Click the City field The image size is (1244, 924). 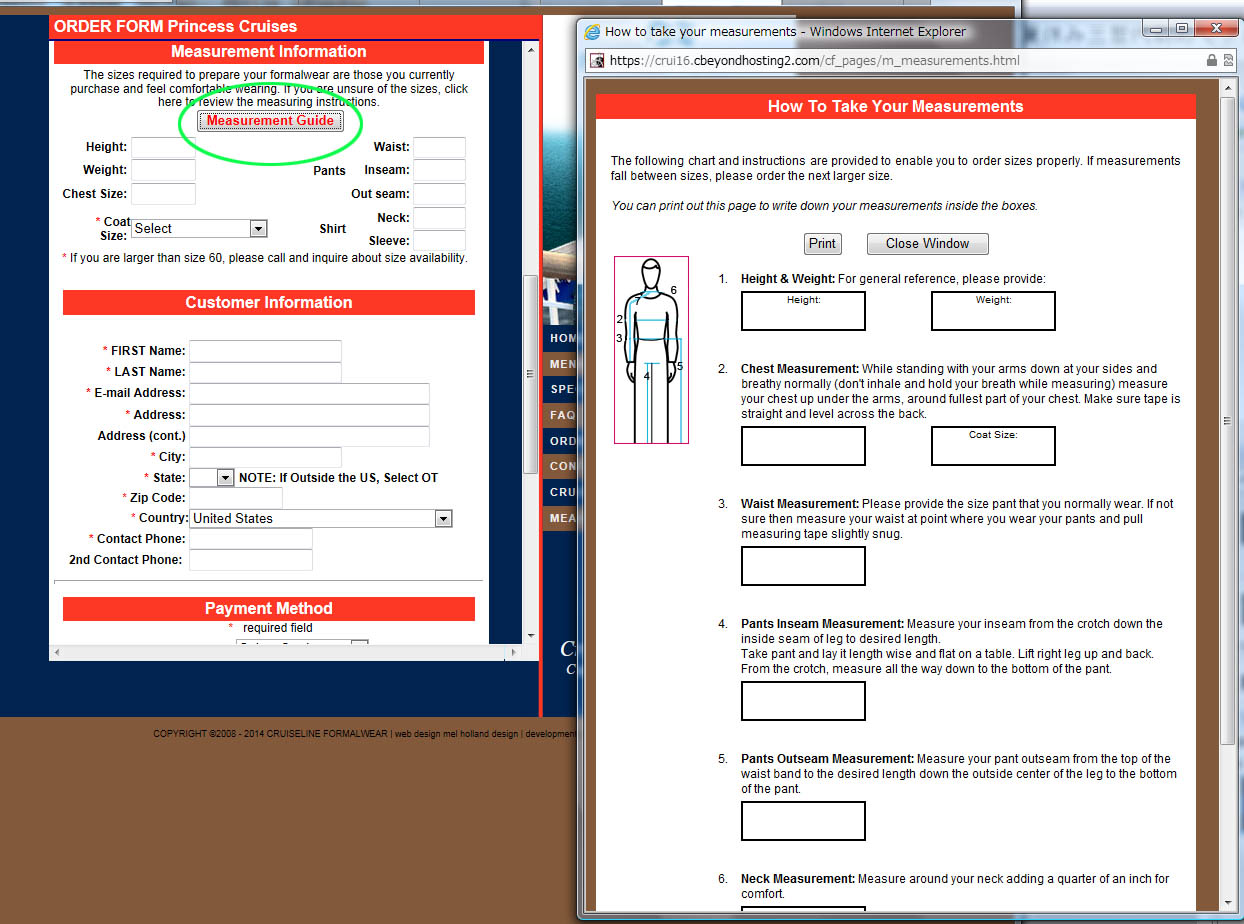265,457
